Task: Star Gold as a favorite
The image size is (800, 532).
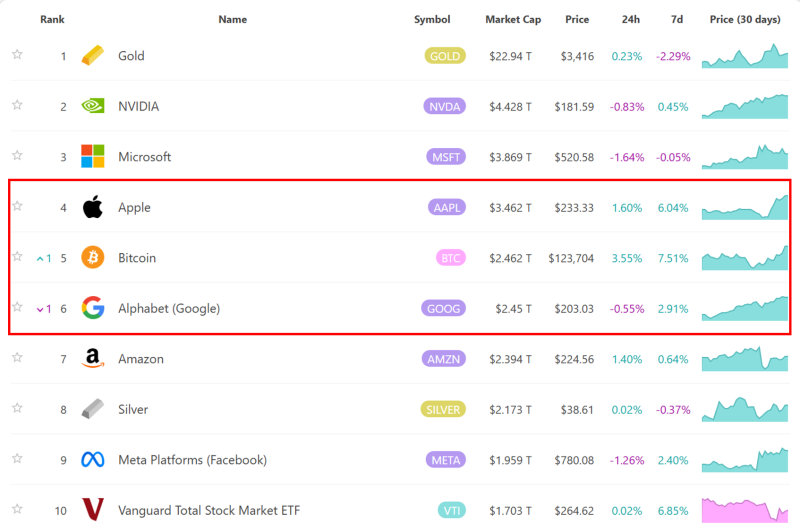Action: 17,54
